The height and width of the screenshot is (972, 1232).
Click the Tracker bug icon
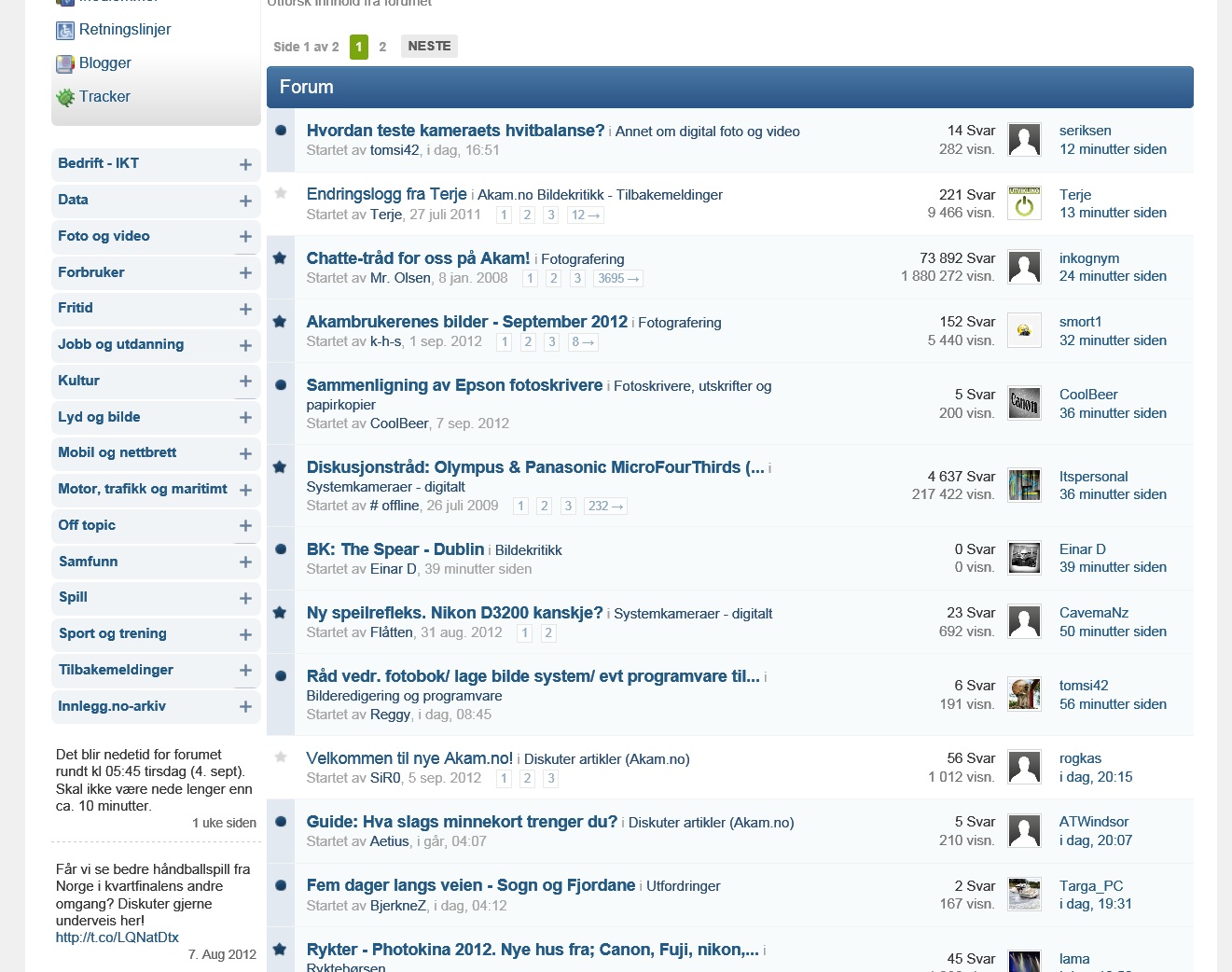pyautogui.click(x=65, y=98)
